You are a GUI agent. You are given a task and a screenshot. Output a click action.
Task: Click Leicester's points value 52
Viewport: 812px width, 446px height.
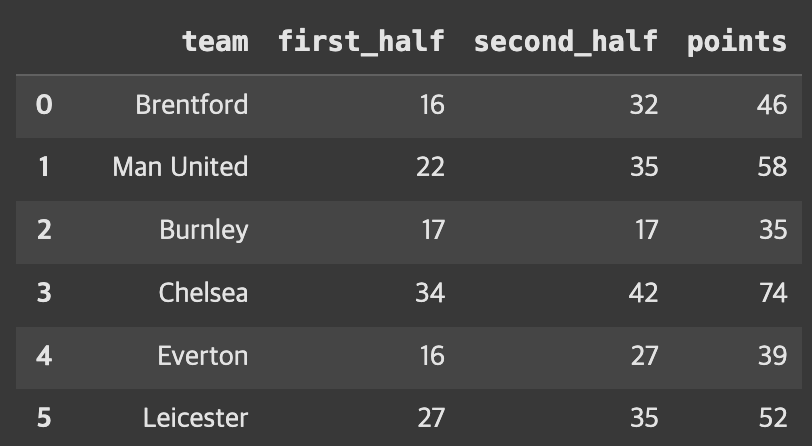point(773,419)
